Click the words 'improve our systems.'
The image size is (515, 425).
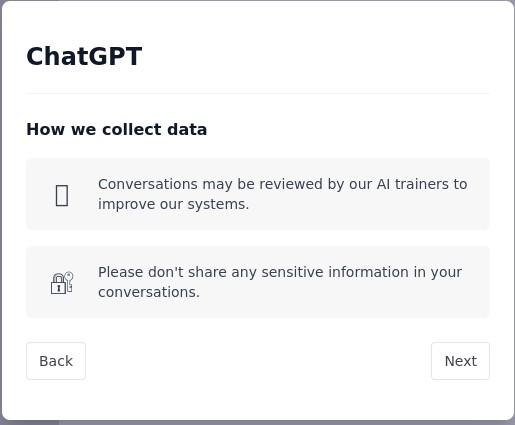pos(174,204)
